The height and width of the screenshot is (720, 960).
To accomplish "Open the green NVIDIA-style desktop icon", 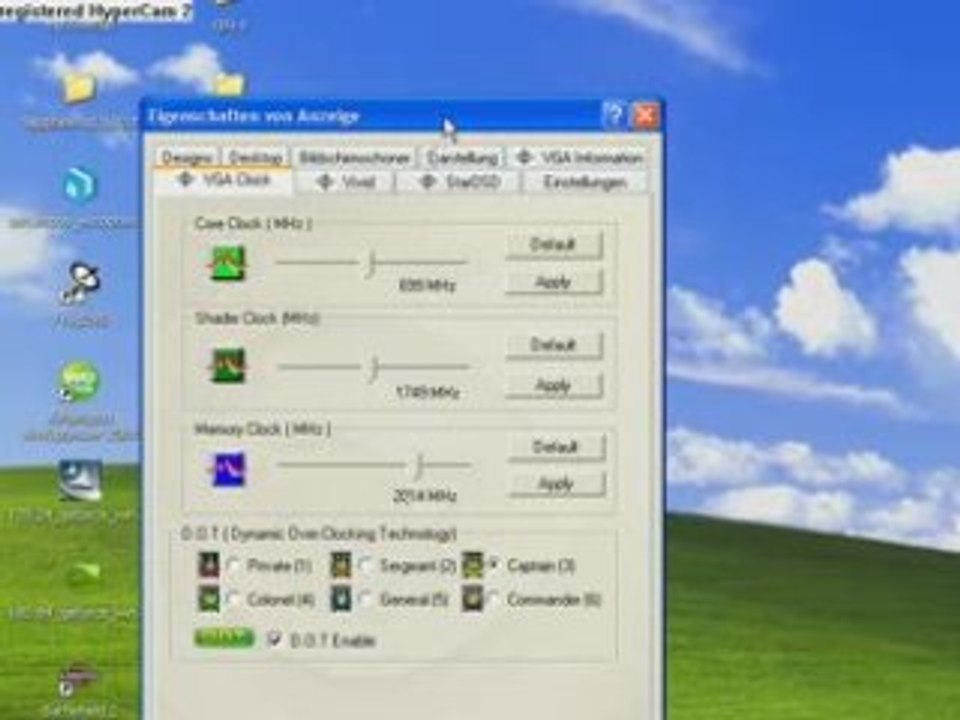I will point(83,576).
